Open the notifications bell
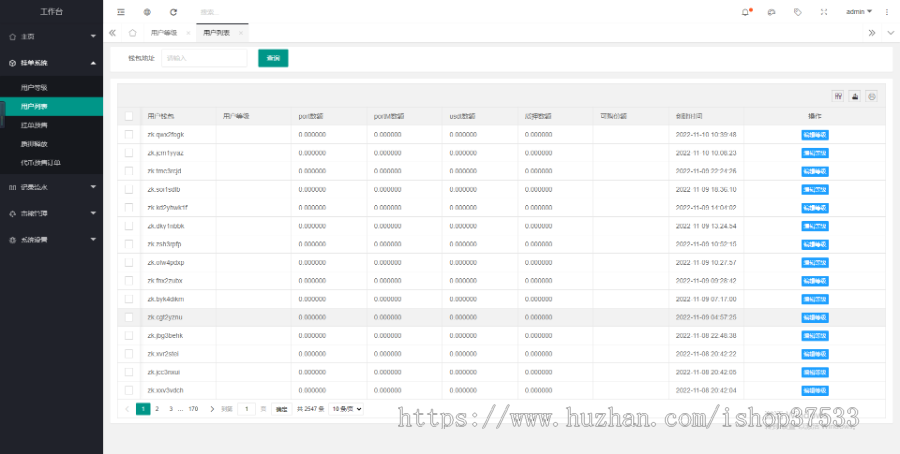Image resolution: width=900 pixels, height=454 pixels. point(746,12)
